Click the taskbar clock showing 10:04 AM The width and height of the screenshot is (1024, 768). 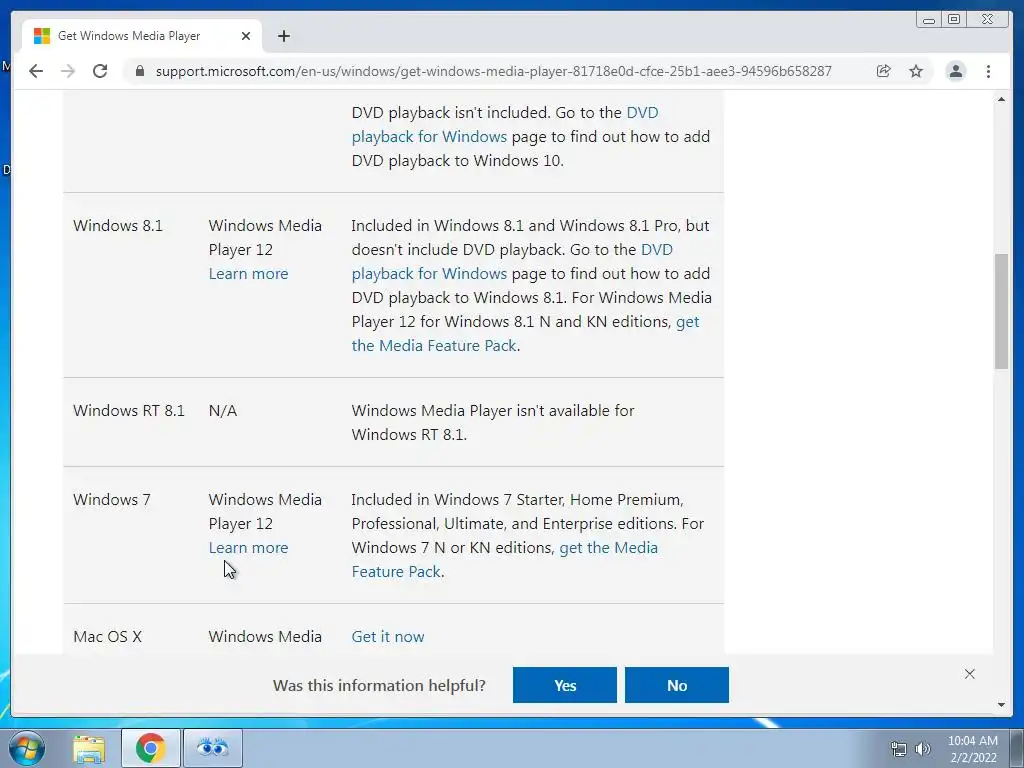click(973, 749)
